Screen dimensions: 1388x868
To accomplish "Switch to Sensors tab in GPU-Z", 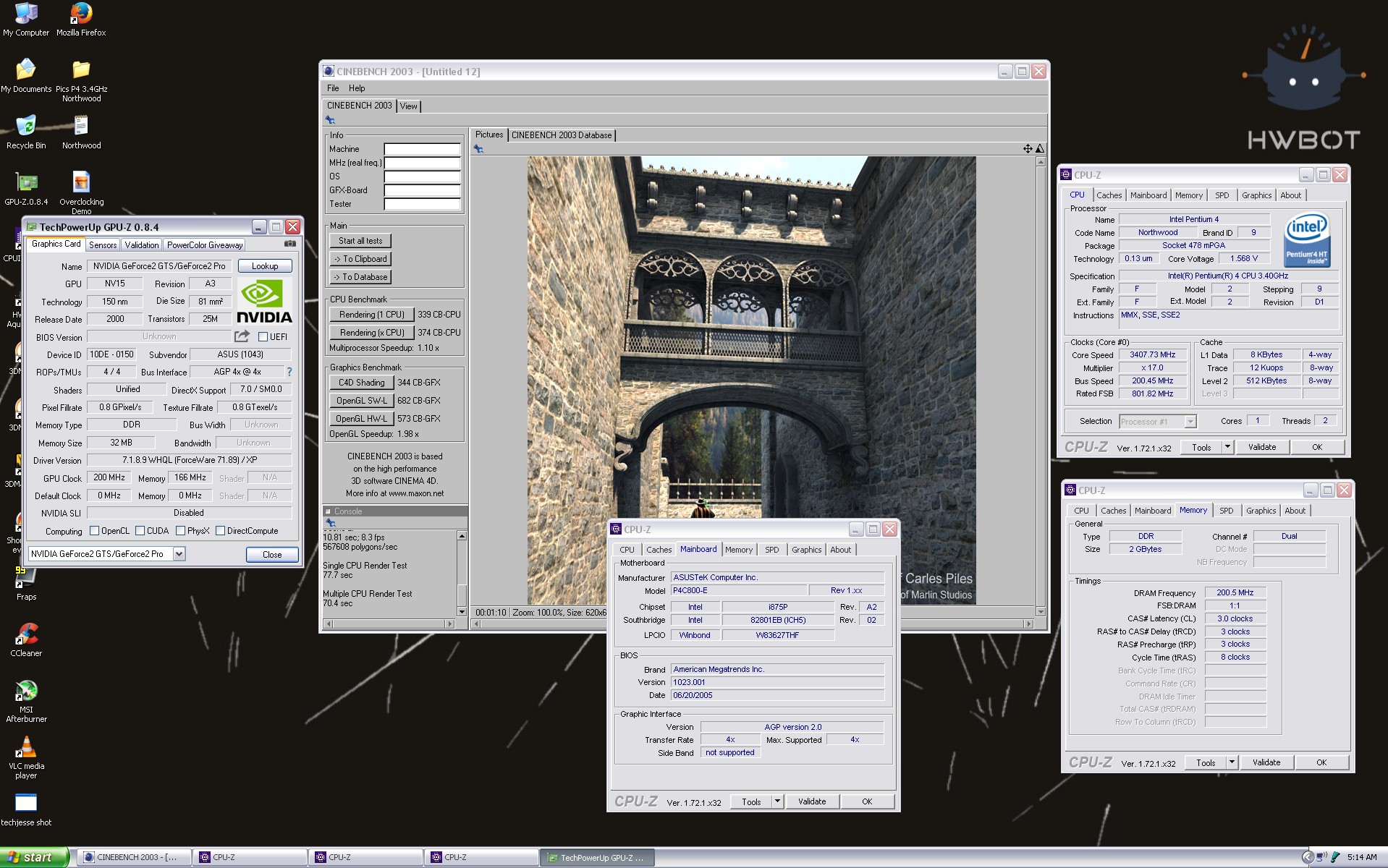I will [103, 245].
